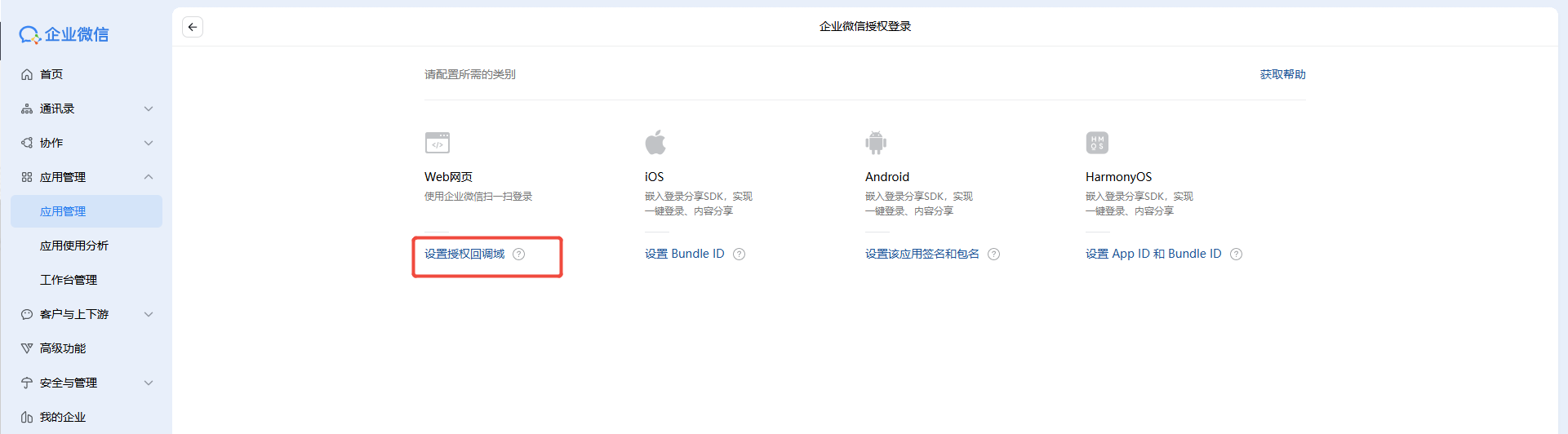Click the iOS heading

[654, 177]
